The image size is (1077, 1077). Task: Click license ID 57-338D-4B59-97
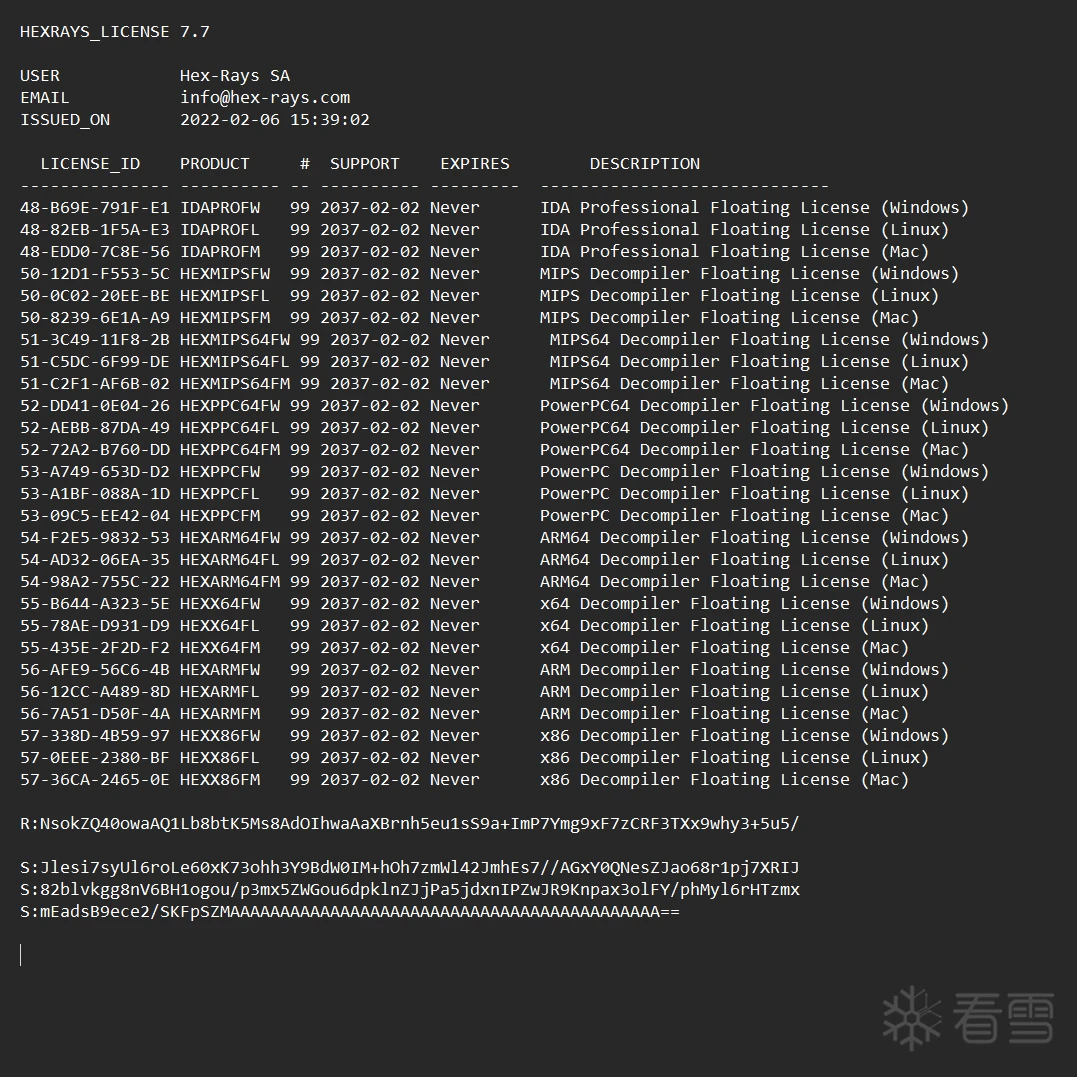[95, 735]
